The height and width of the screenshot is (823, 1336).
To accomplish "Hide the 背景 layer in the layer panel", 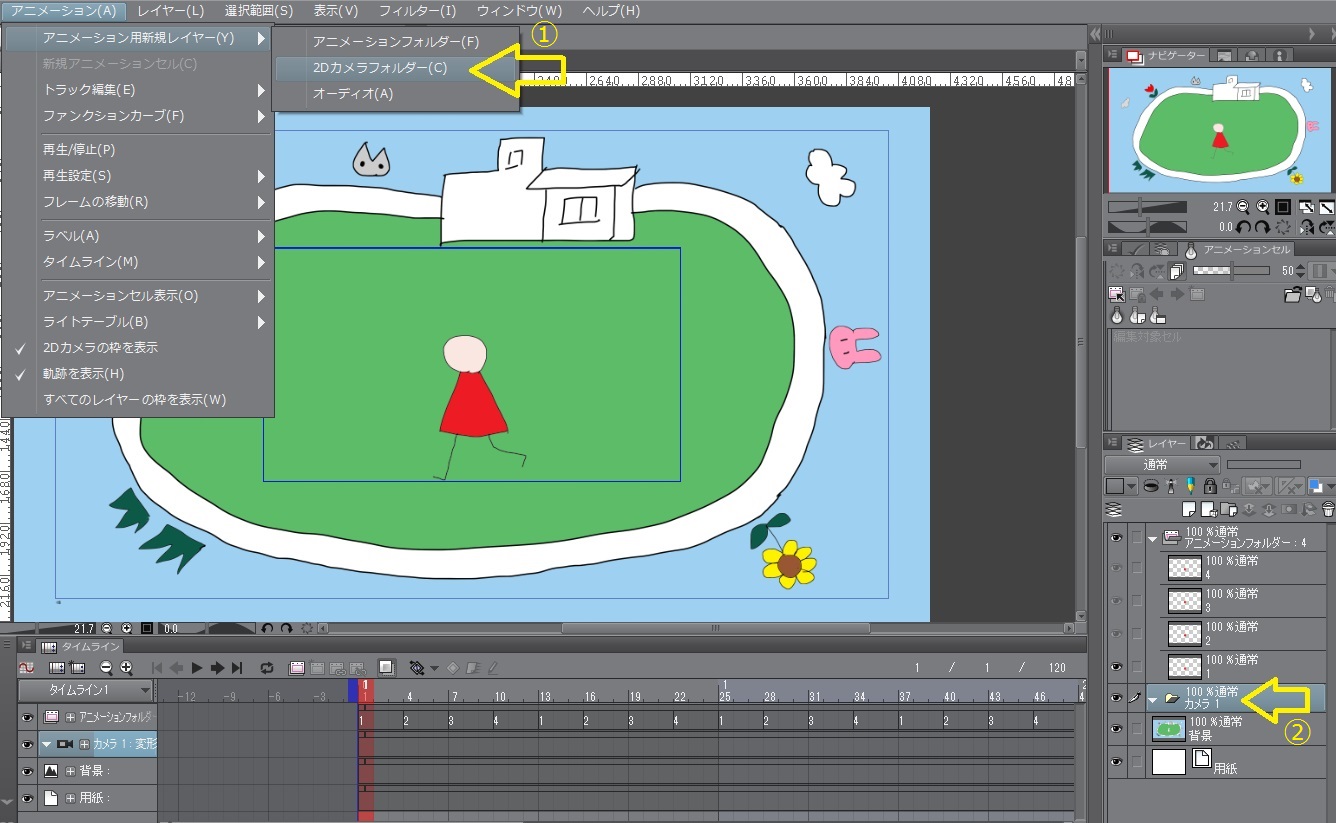I will (1116, 730).
